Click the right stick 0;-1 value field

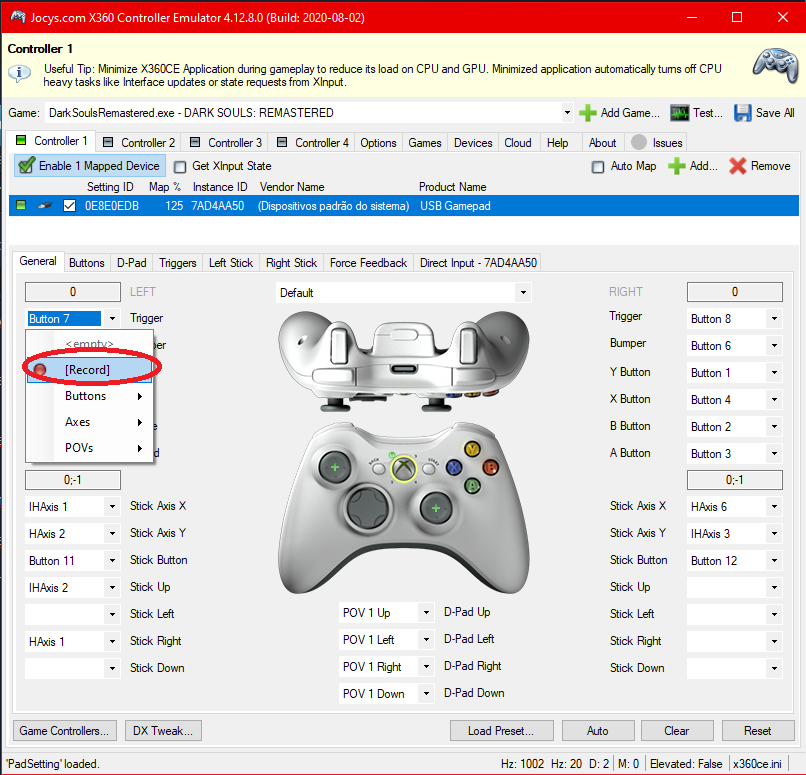click(x=735, y=479)
